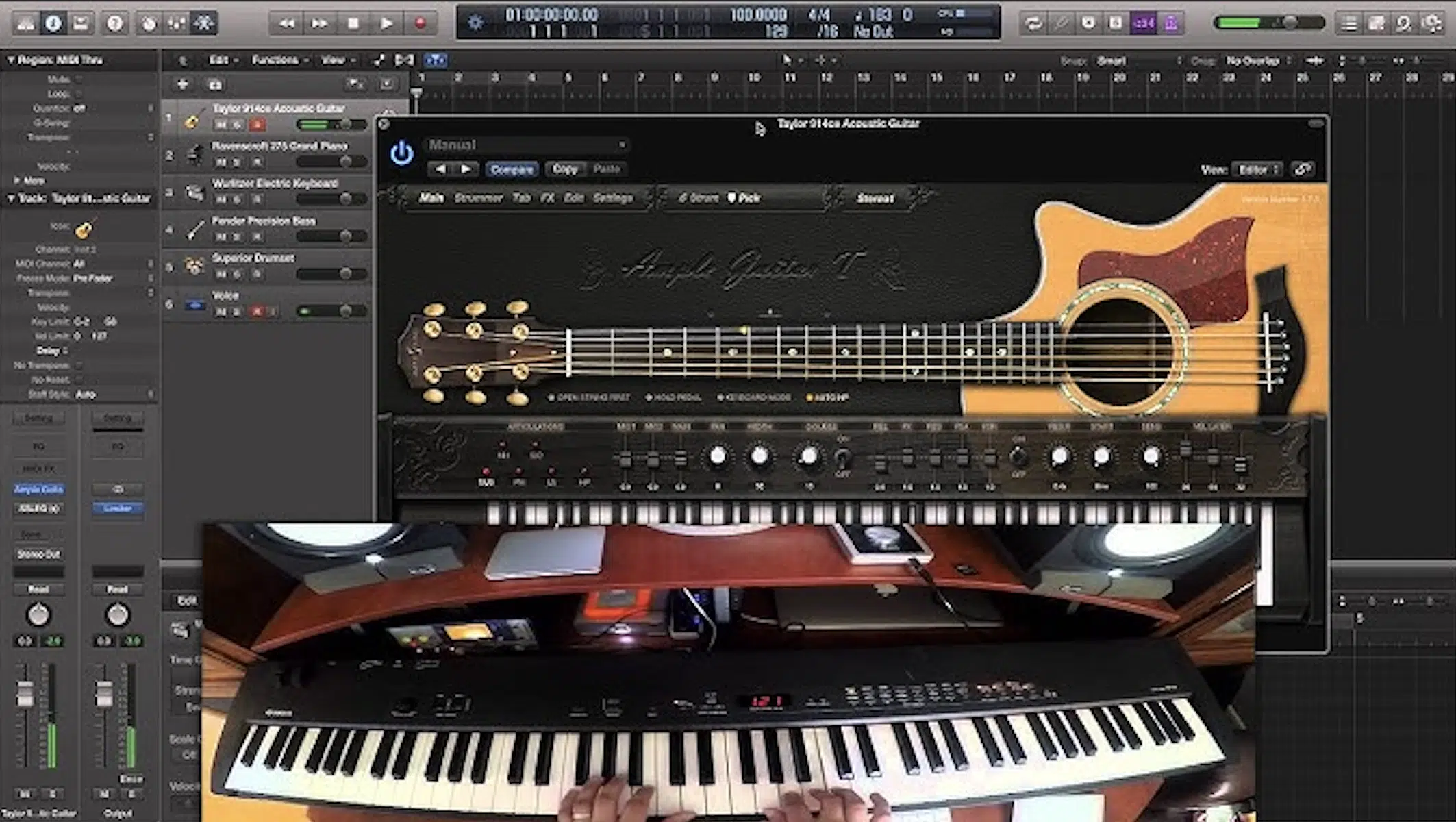Select the Wurlitzer Electric Keyboard track name
The width and height of the screenshot is (1456, 822).
(x=275, y=184)
